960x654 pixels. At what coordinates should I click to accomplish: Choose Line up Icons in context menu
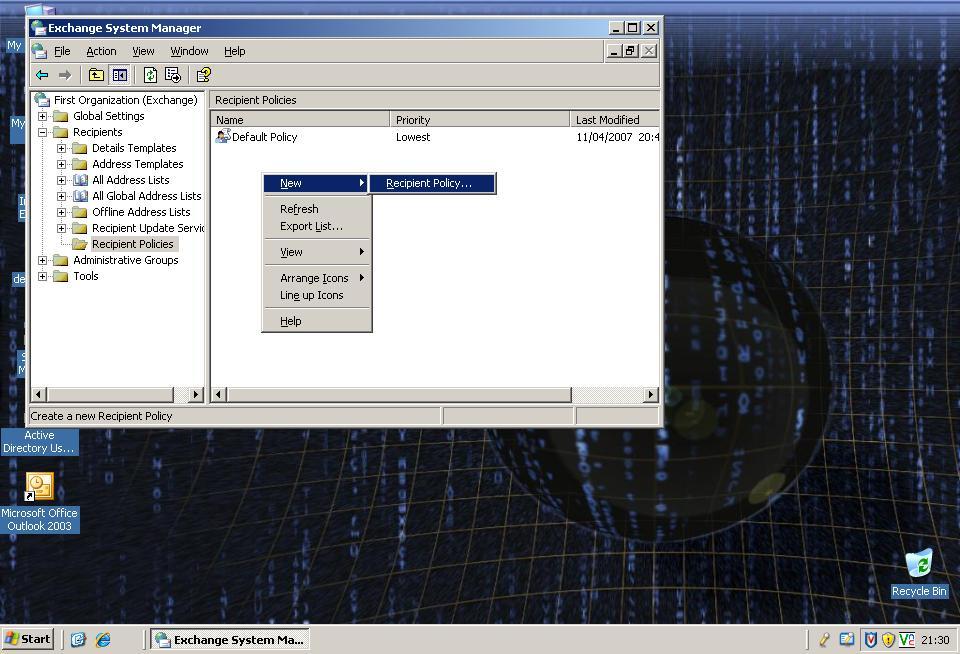pos(316,295)
